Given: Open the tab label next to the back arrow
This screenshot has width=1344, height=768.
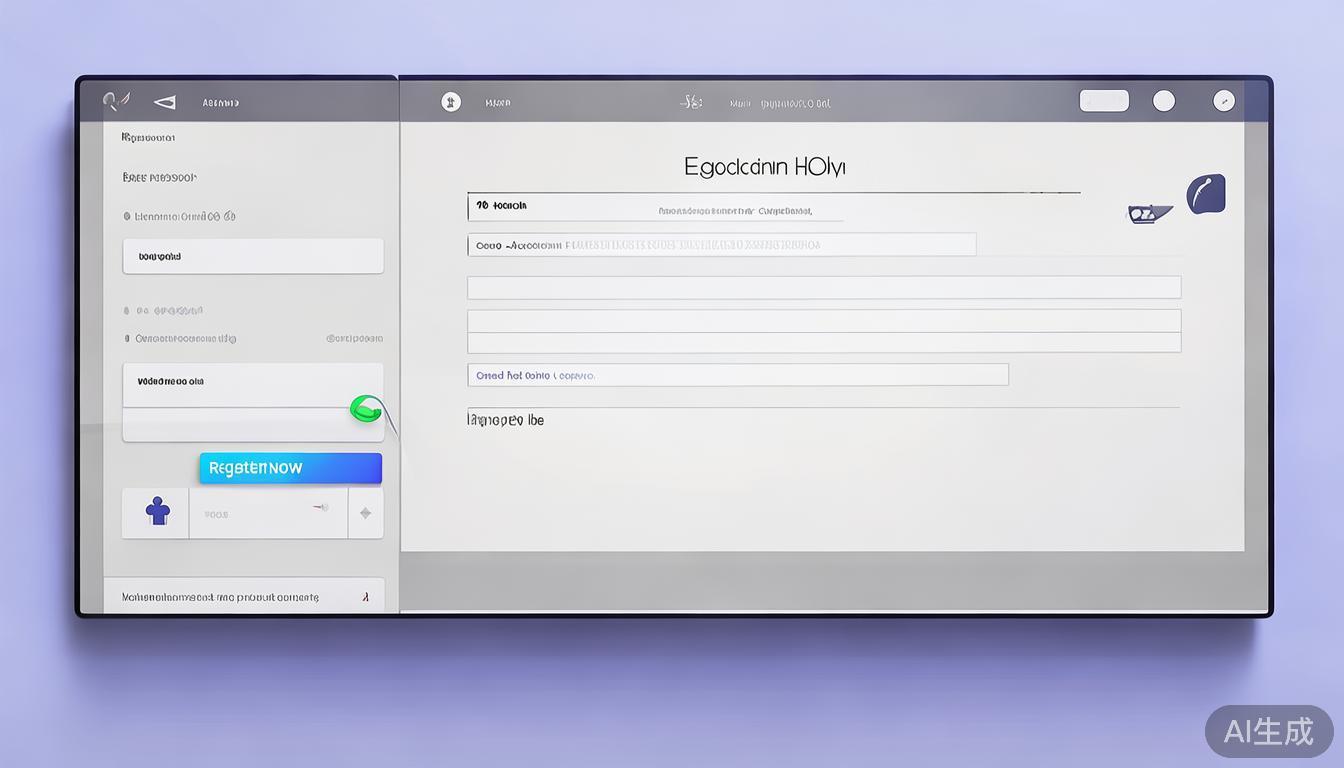Looking at the screenshot, I should [x=220, y=103].
